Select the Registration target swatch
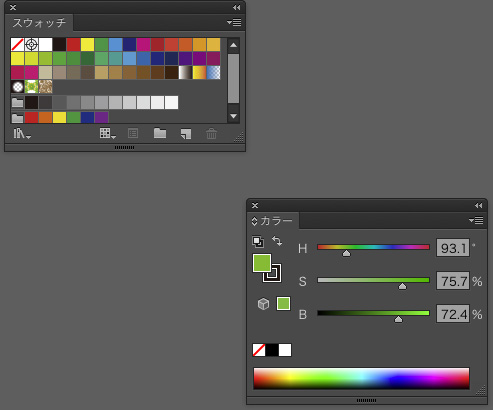The image size is (493, 410). coord(31,44)
